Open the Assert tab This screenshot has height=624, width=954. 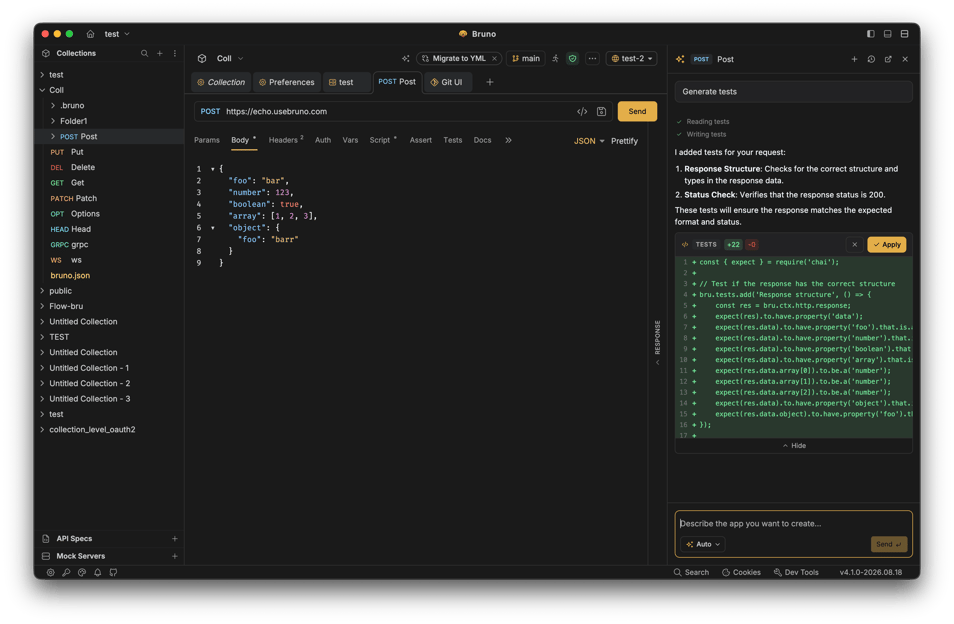(x=420, y=140)
